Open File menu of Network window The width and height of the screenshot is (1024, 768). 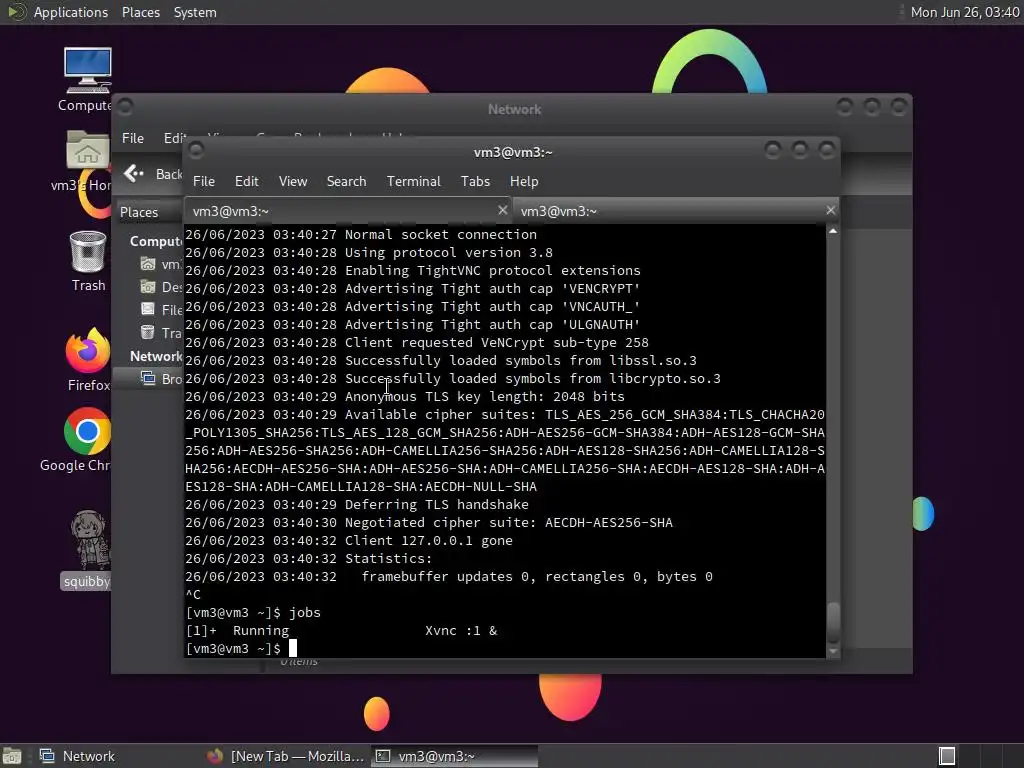pyautogui.click(x=133, y=138)
